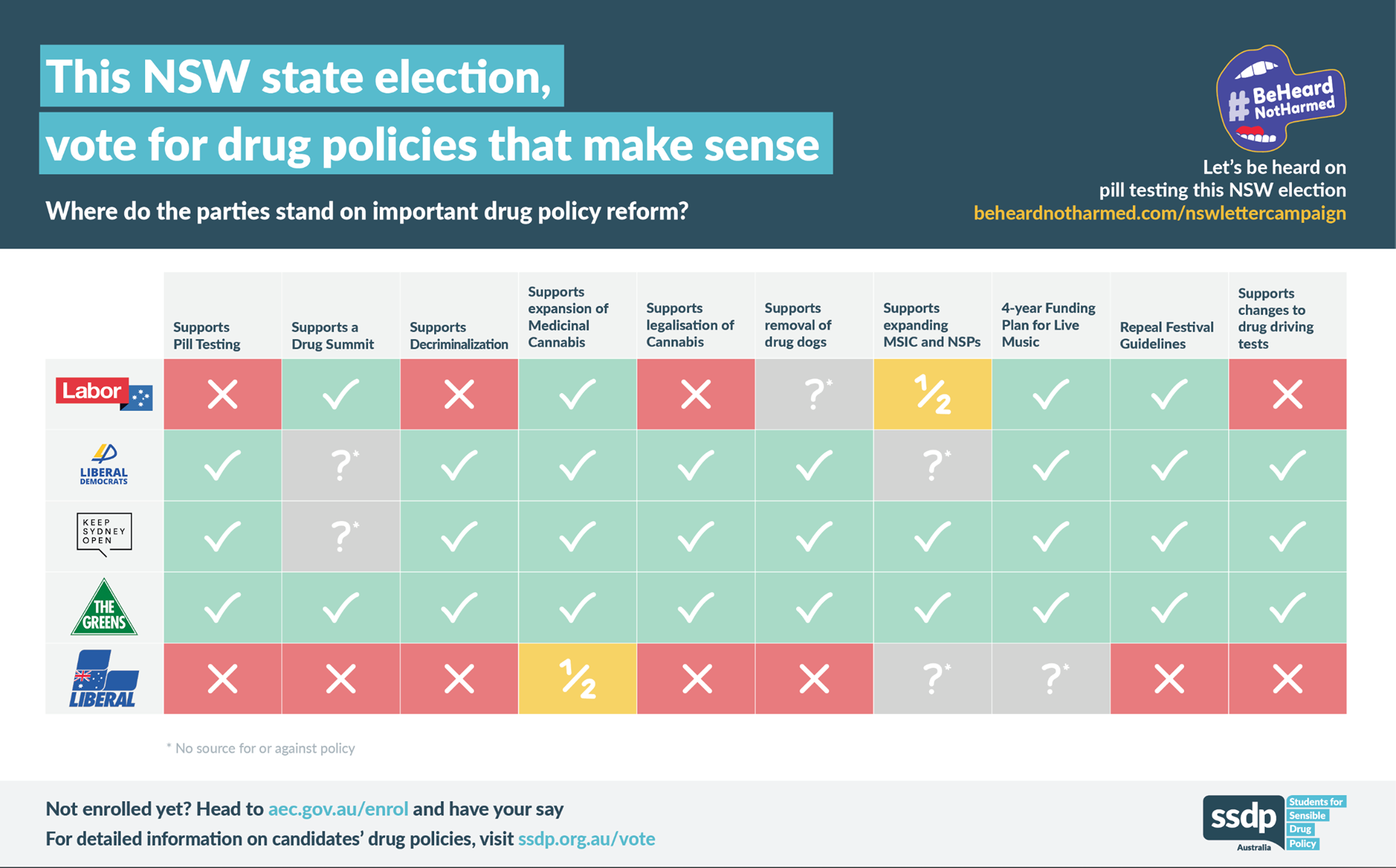Click the #BeHeardNotHarmed mouth logo
The image size is (1396, 868).
click(x=1279, y=99)
